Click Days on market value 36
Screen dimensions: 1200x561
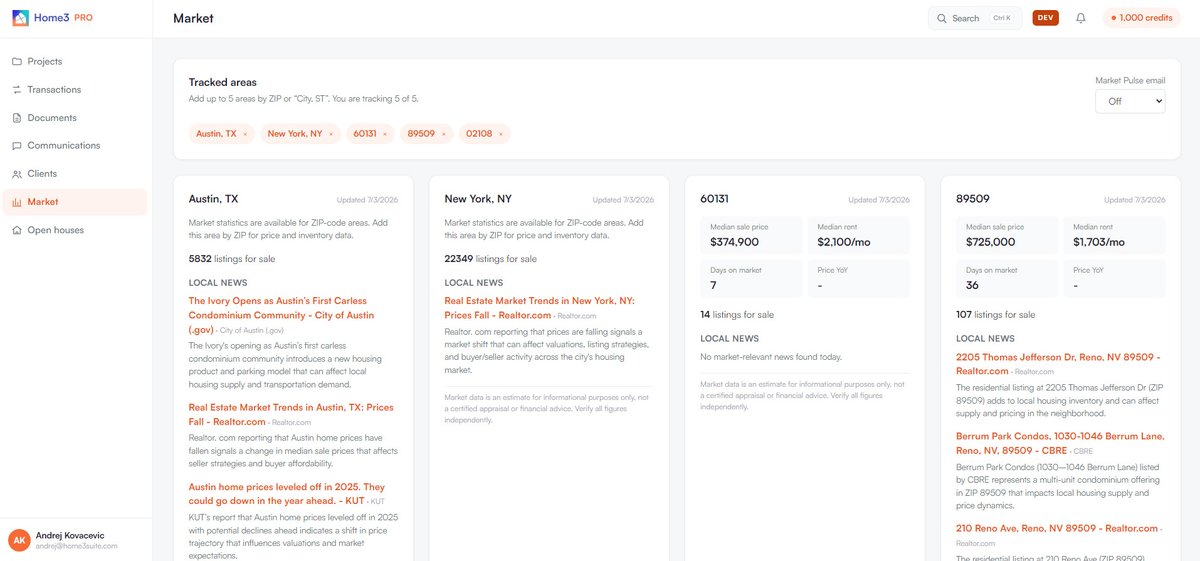point(972,285)
